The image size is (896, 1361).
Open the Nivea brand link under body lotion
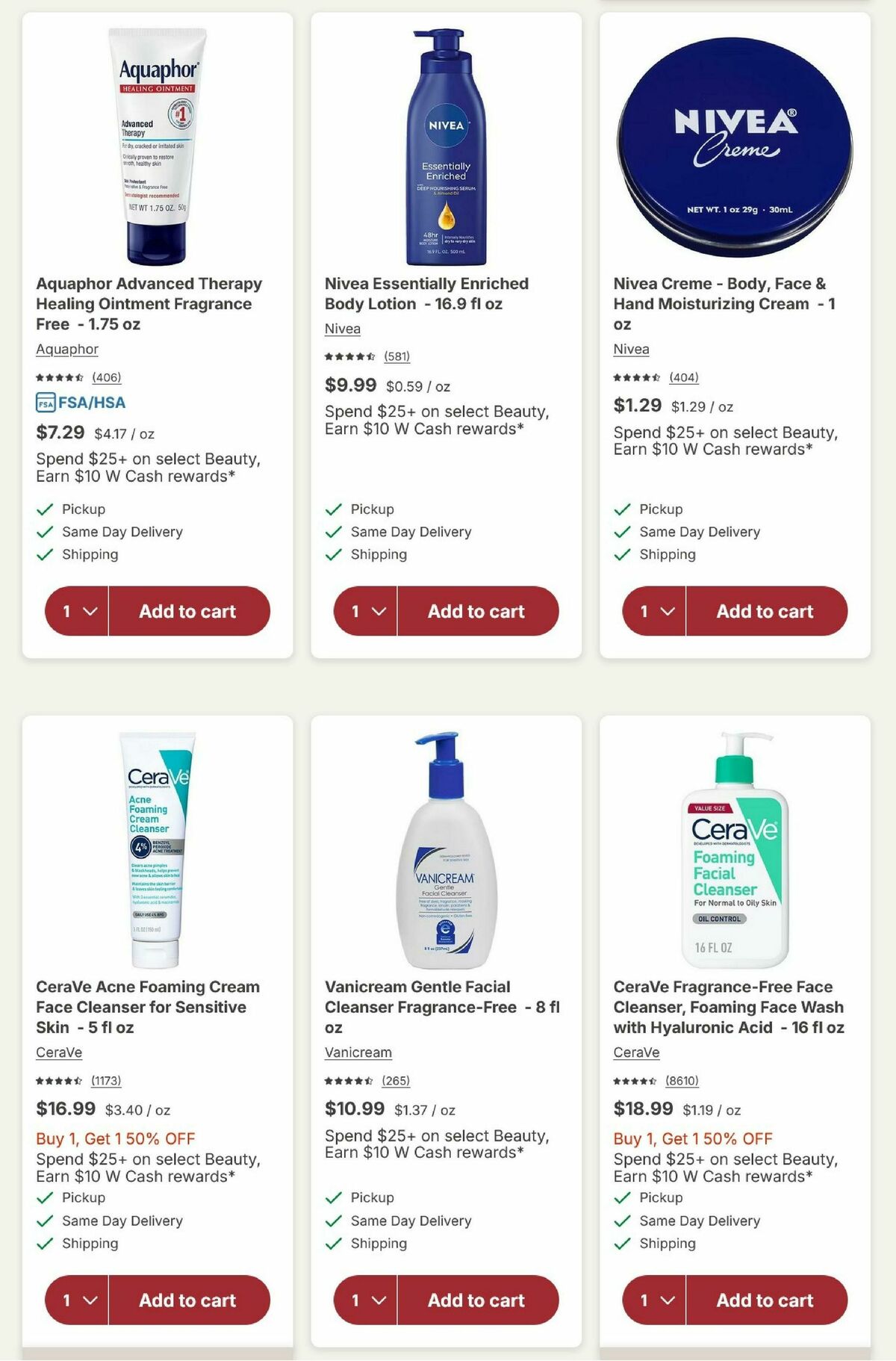pos(342,329)
